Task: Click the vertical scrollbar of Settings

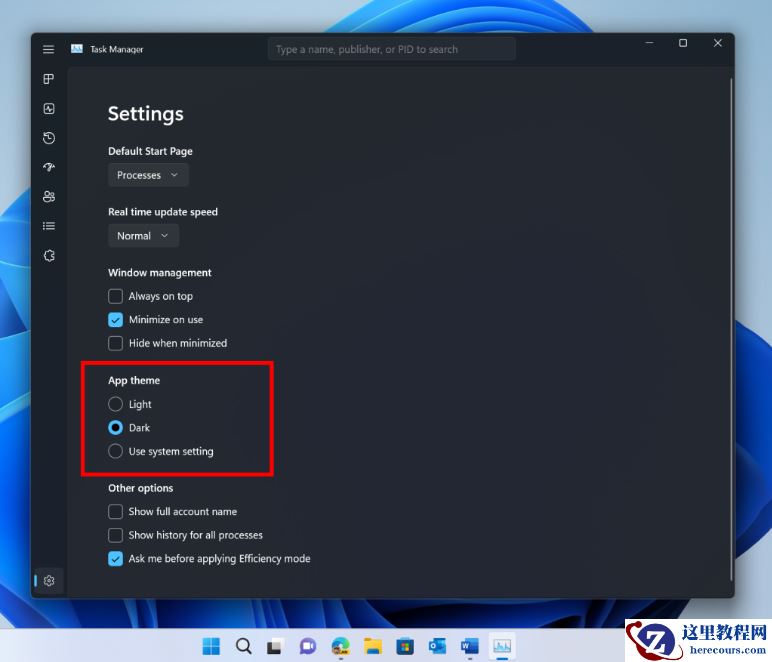Action: pyautogui.click(x=731, y=329)
